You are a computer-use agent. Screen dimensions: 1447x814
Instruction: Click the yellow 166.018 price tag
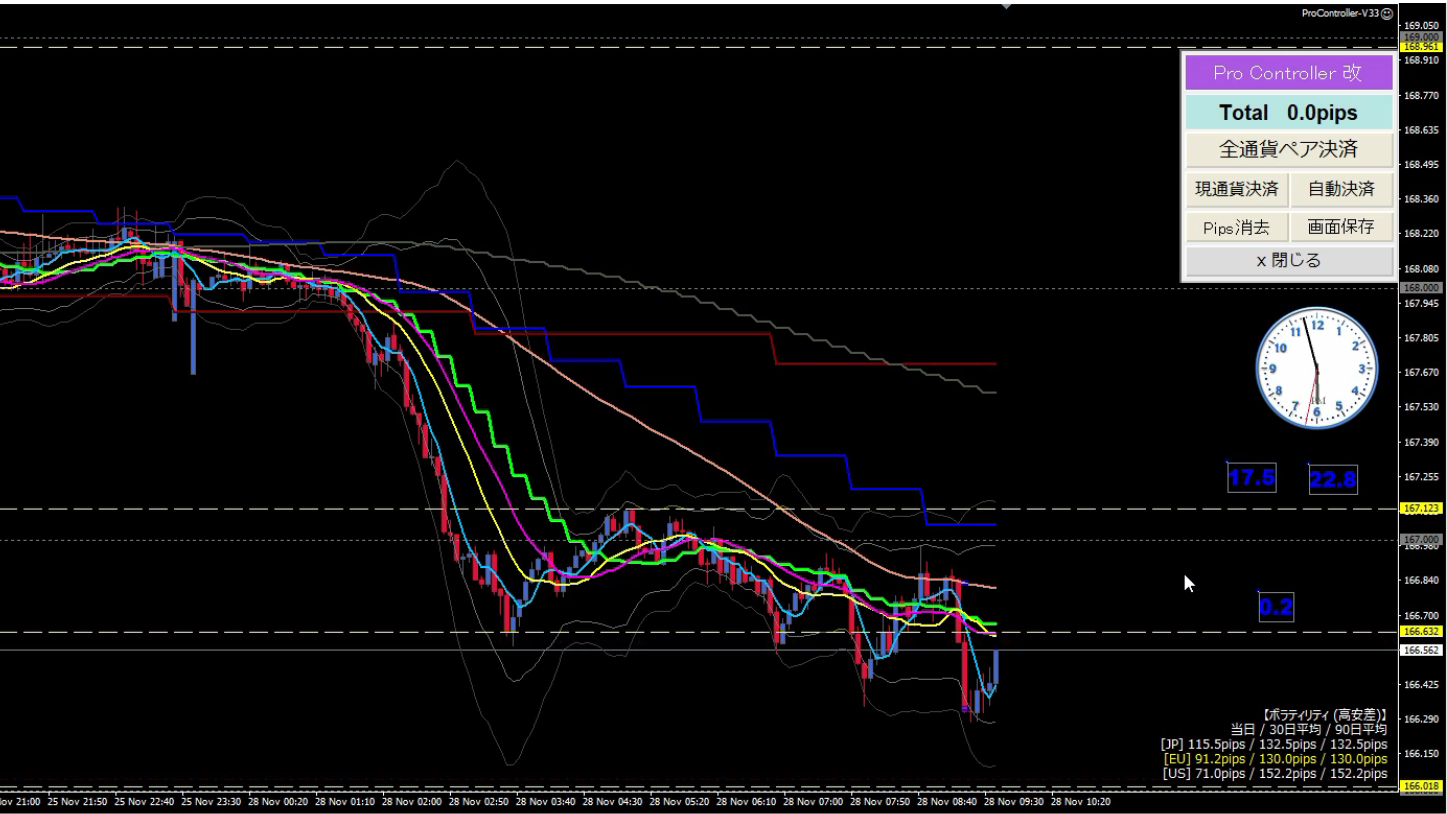click(x=1421, y=787)
